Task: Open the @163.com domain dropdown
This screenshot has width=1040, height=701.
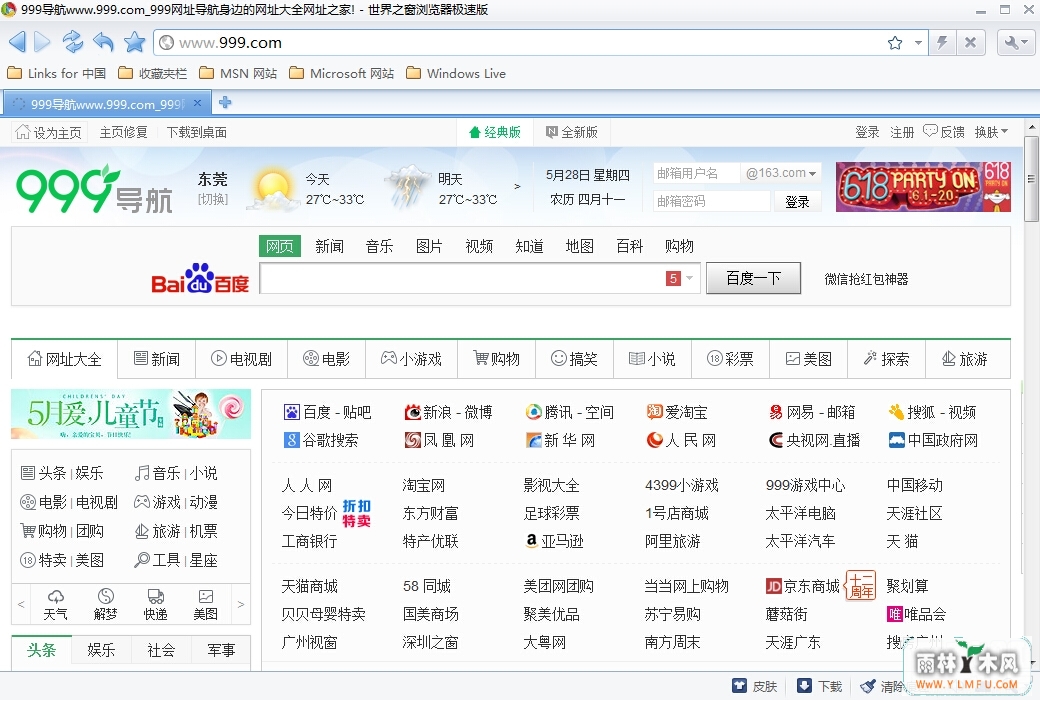Action: coord(781,173)
